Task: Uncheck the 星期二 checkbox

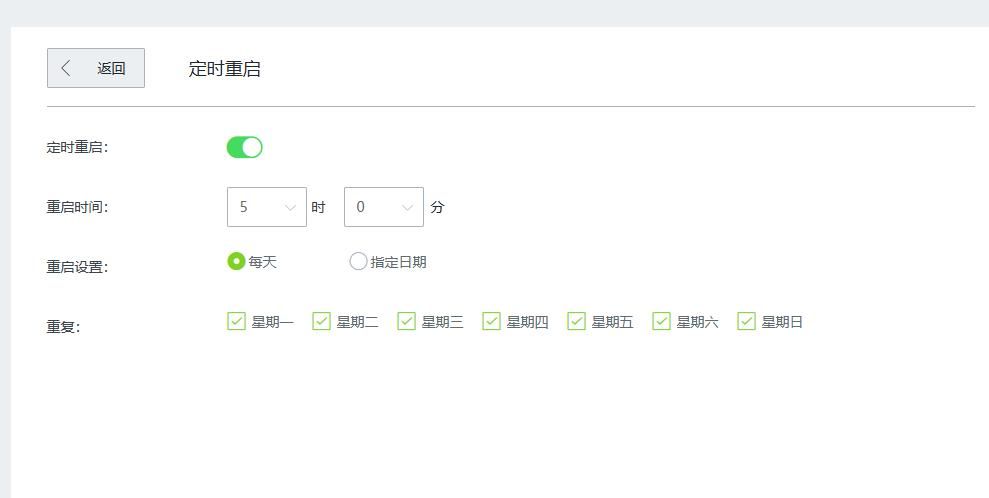Action: tap(321, 321)
